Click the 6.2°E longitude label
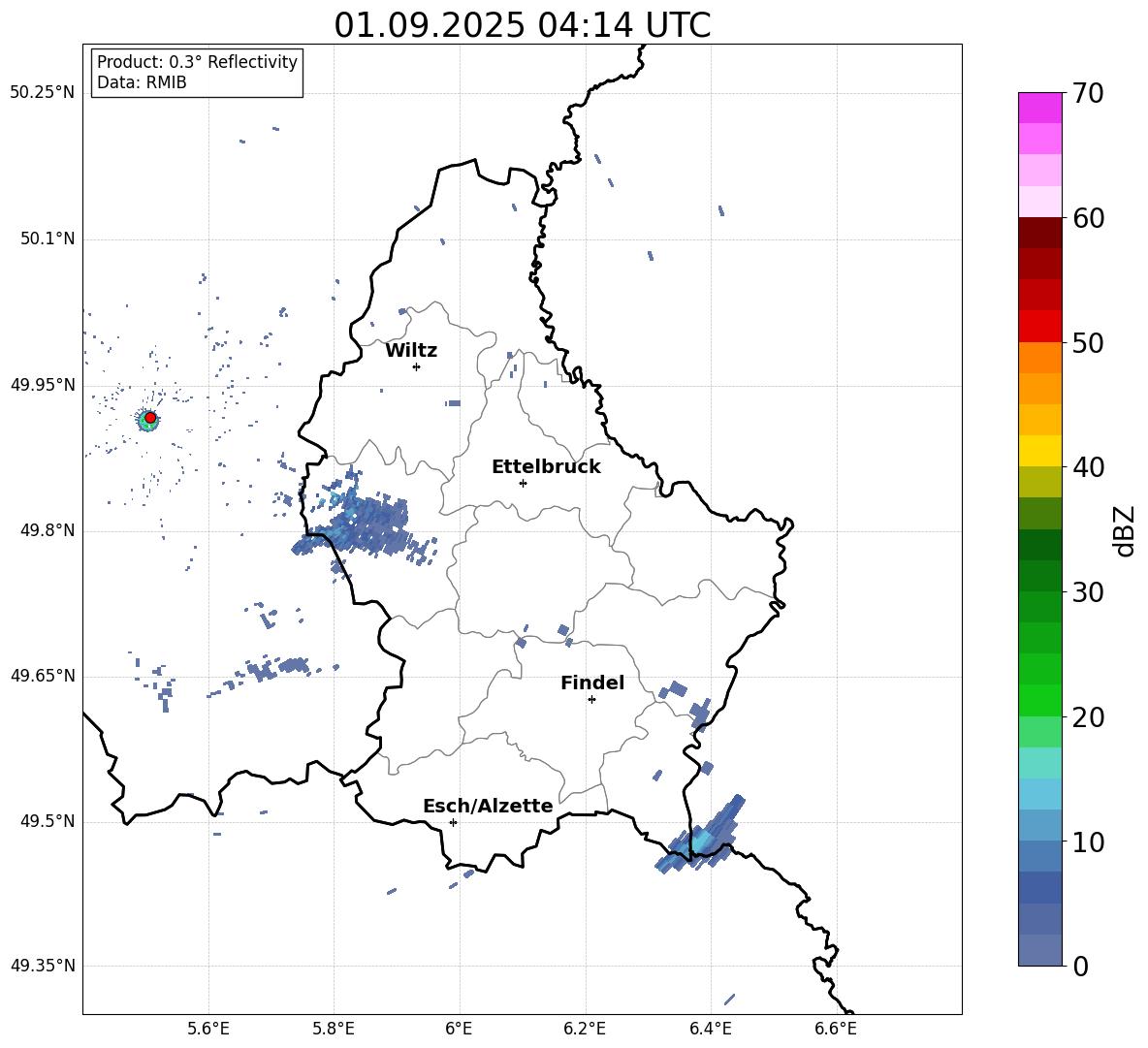The image size is (1148, 1048). pos(585,1030)
